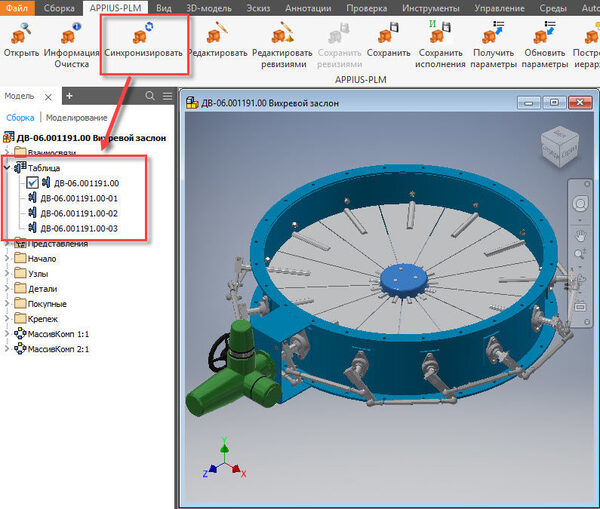Click Таблица iAssembly table icon

click(20, 167)
